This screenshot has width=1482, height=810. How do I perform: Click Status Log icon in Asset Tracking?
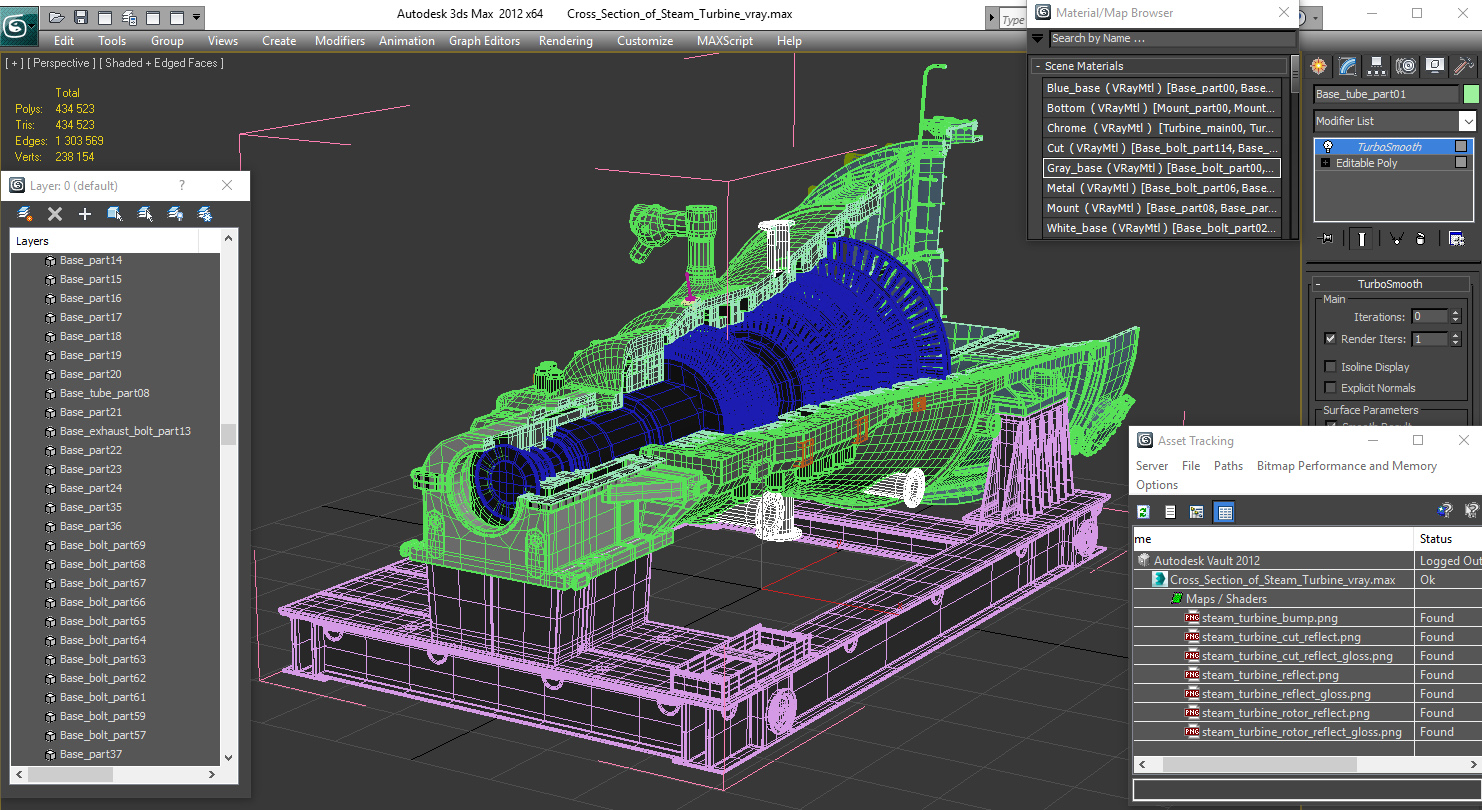pos(1170,512)
